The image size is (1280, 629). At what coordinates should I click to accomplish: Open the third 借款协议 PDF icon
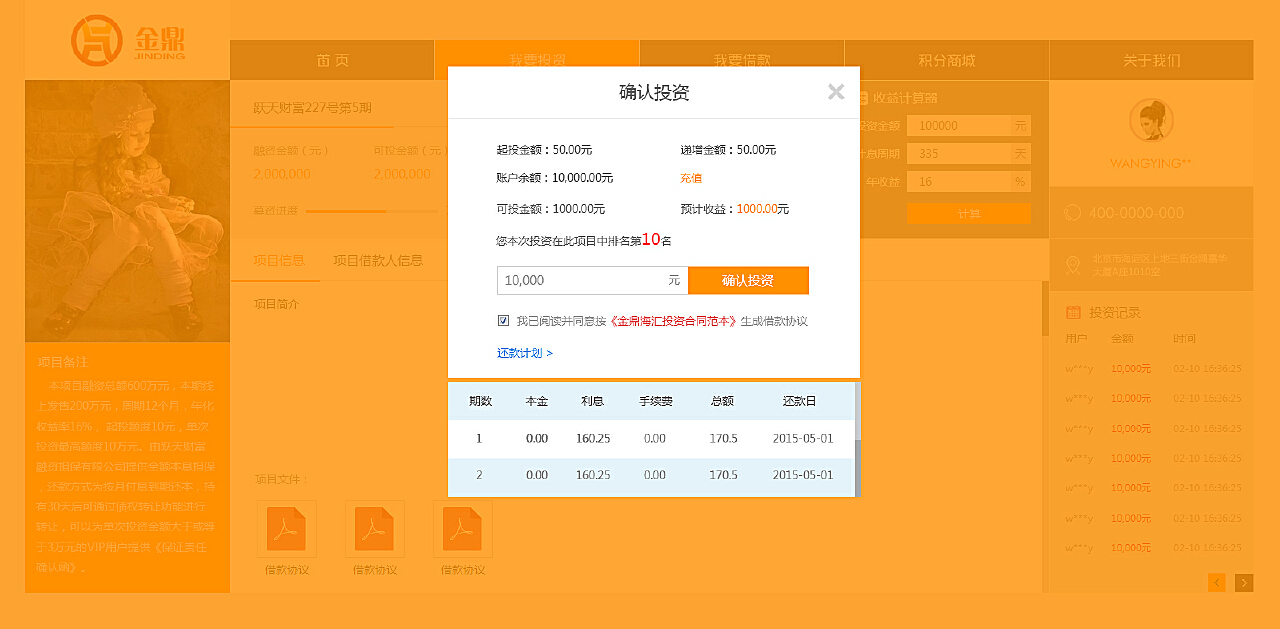463,529
